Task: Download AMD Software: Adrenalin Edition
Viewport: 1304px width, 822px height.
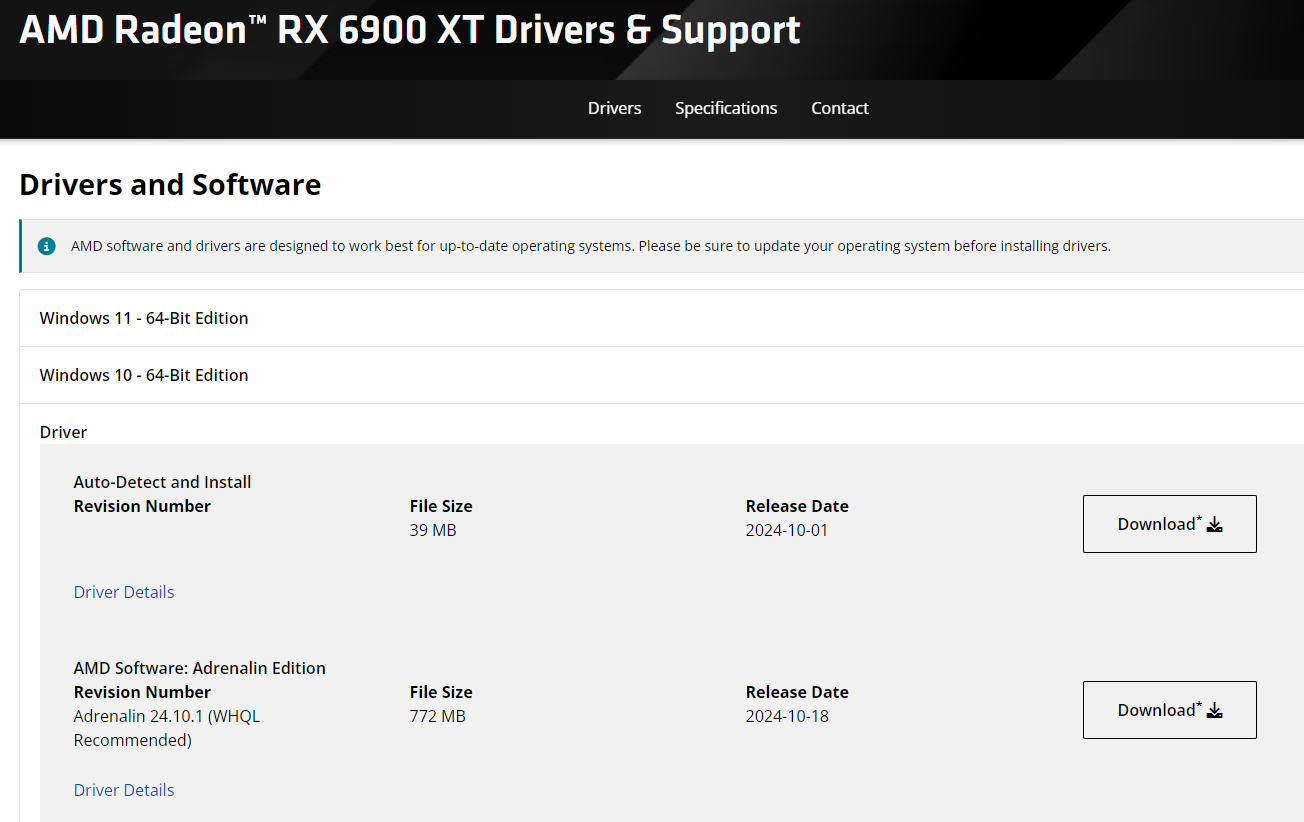Action: (1170, 710)
